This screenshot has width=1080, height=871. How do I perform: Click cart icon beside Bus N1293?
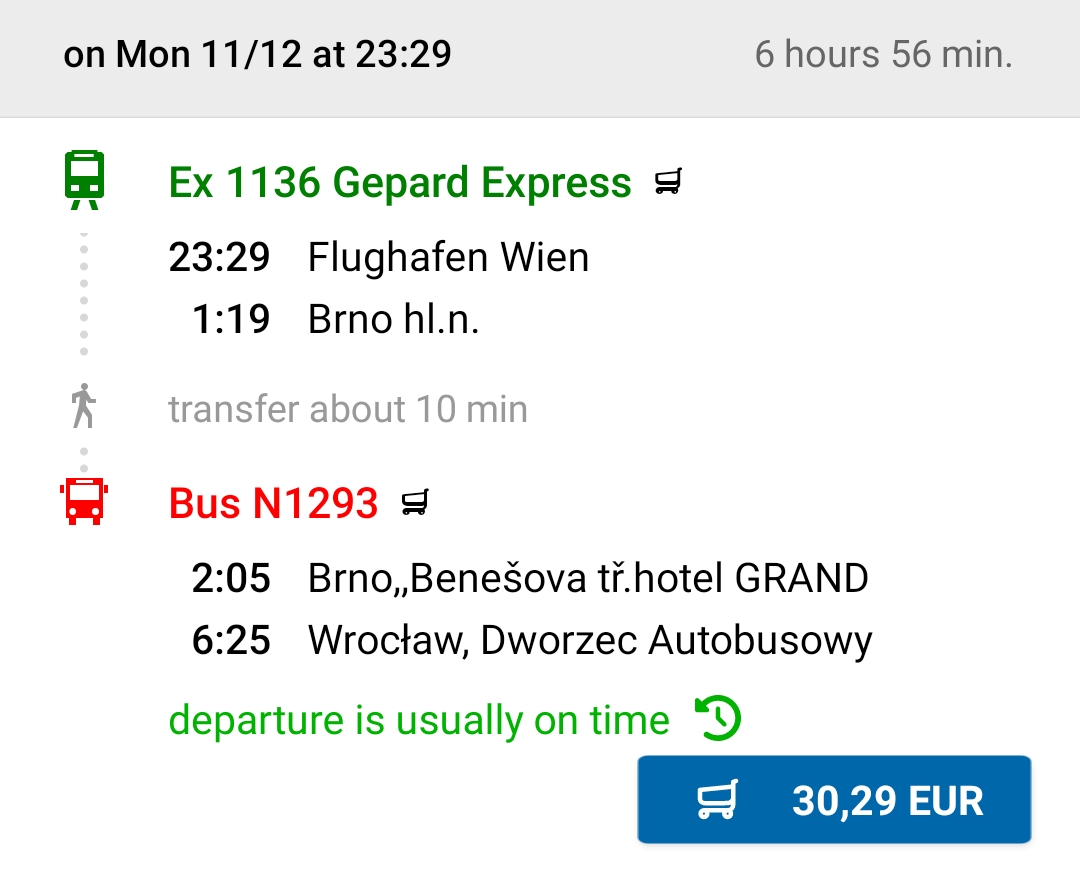coord(415,502)
